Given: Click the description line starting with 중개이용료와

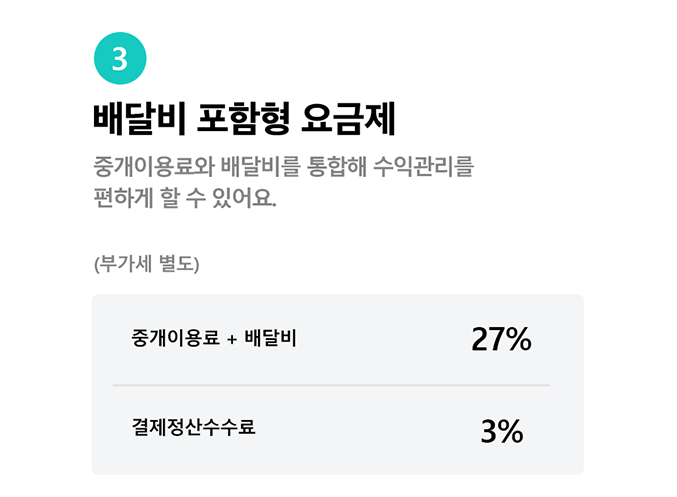Looking at the screenshot, I should click(281, 166).
